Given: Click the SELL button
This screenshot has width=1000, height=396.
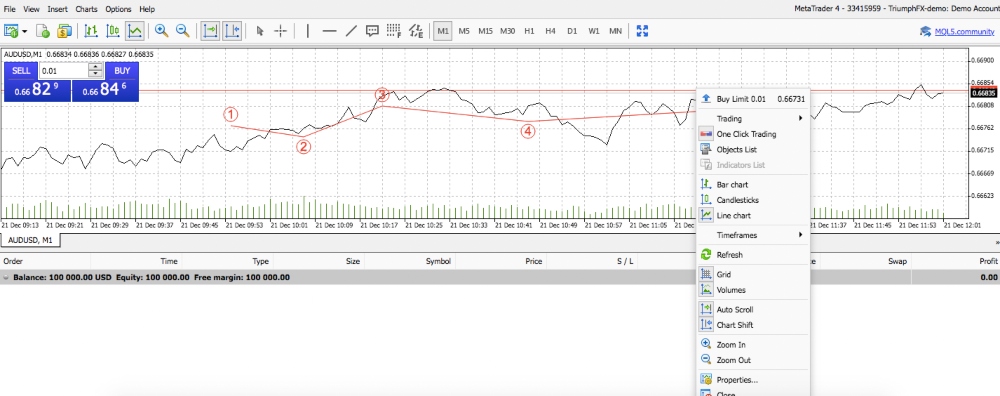Looking at the screenshot, I should 21,71.
